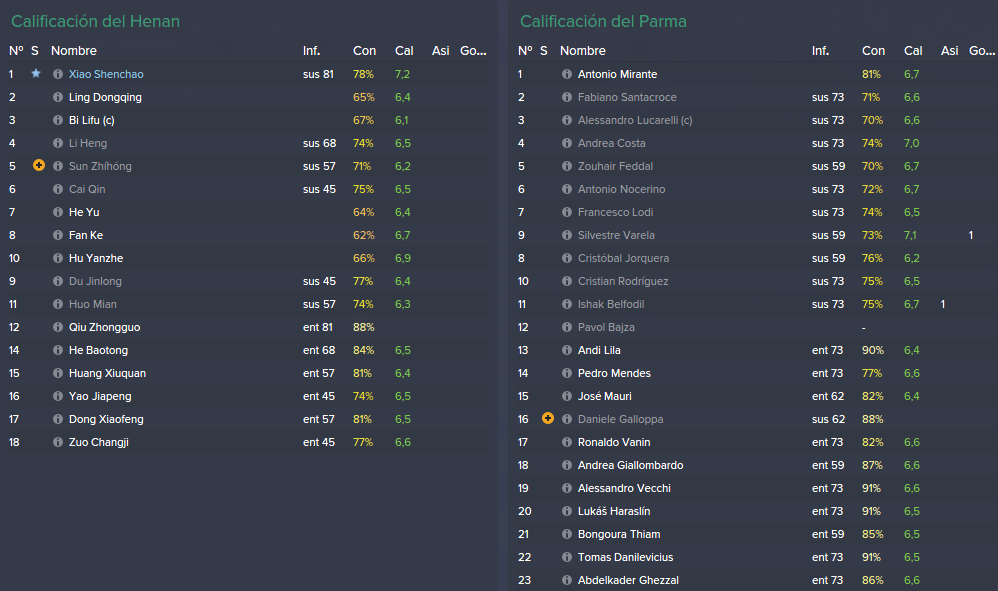Sort Parma table by Asi column
The width and height of the screenshot is (998, 591).
pos(950,50)
